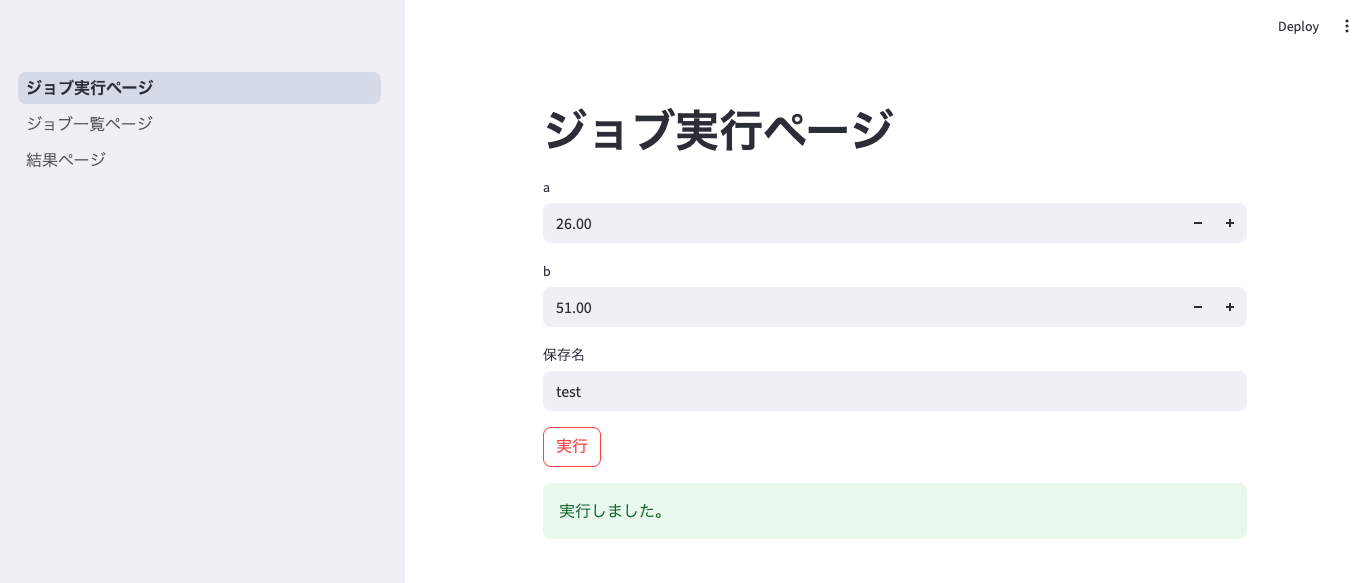Decrease the value 26.00 using the stepper

point(1198,223)
